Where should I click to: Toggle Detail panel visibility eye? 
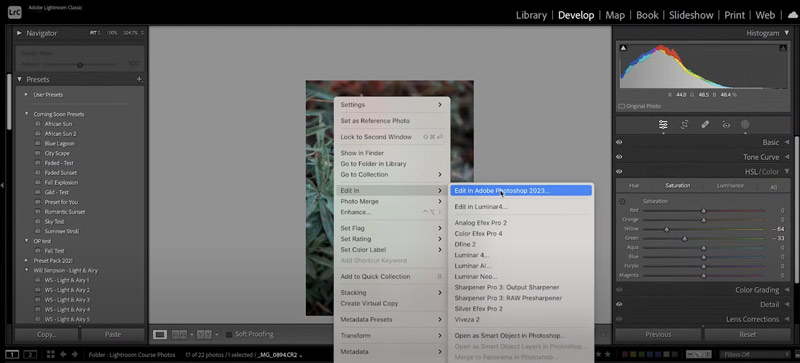[619, 304]
